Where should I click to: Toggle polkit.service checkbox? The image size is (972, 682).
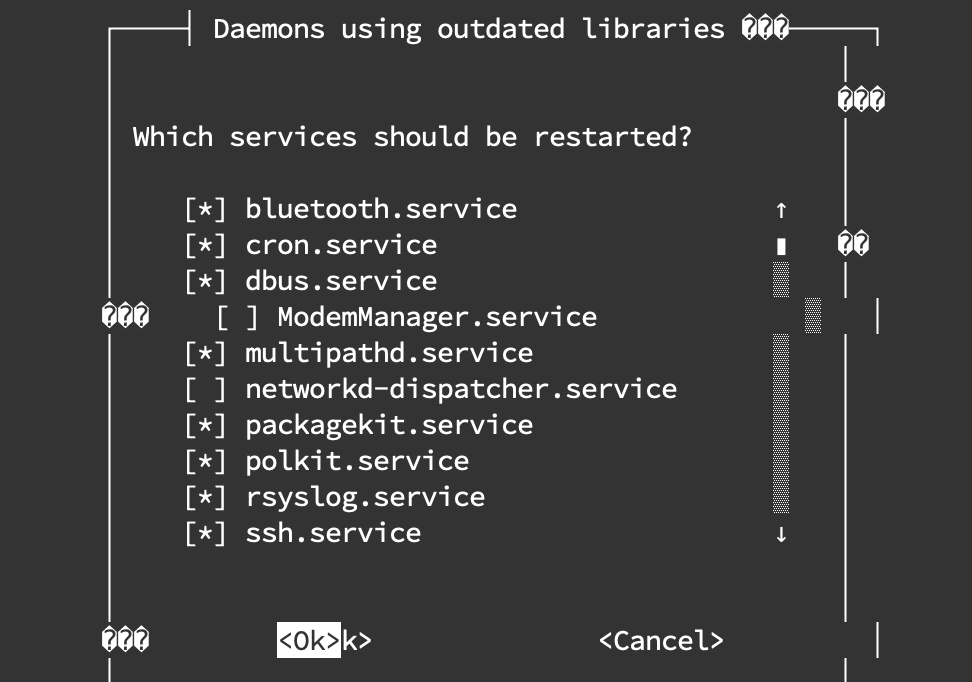tap(205, 461)
